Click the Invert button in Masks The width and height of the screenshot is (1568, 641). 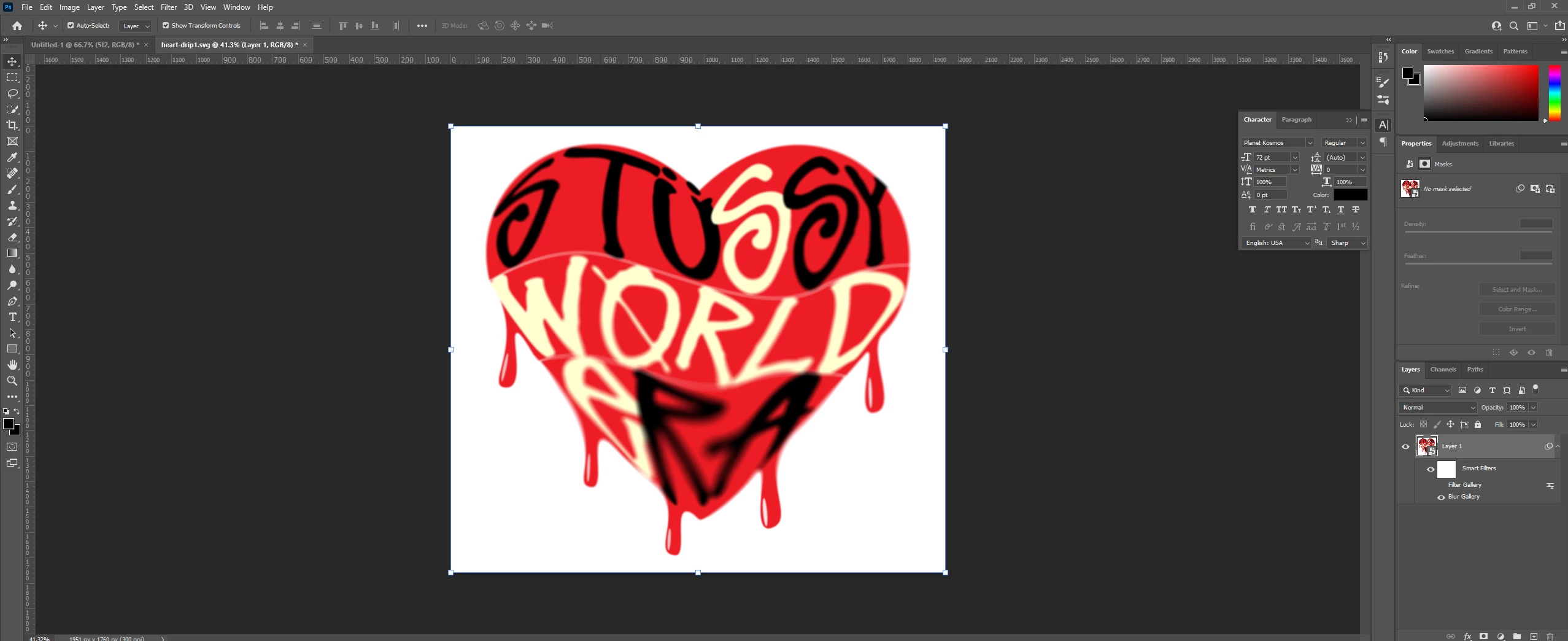click(x=1516, y=328)
